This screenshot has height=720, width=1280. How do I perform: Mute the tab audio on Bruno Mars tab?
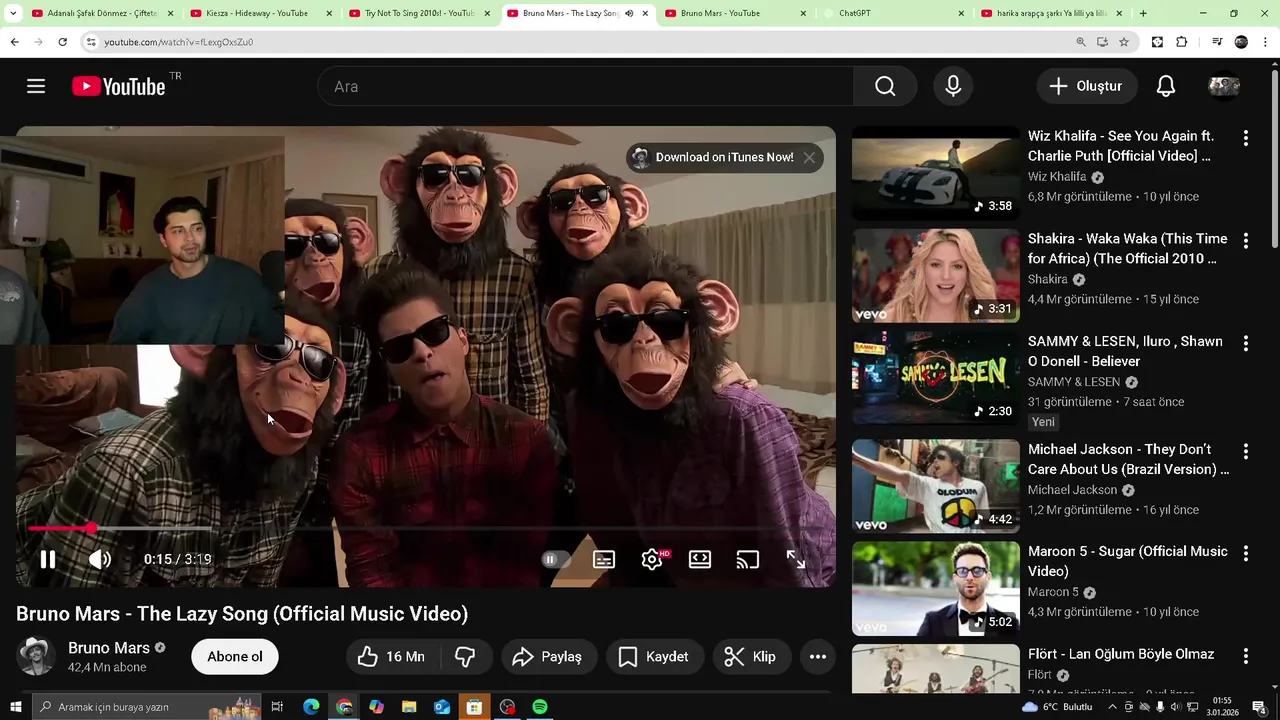point(629,13)
